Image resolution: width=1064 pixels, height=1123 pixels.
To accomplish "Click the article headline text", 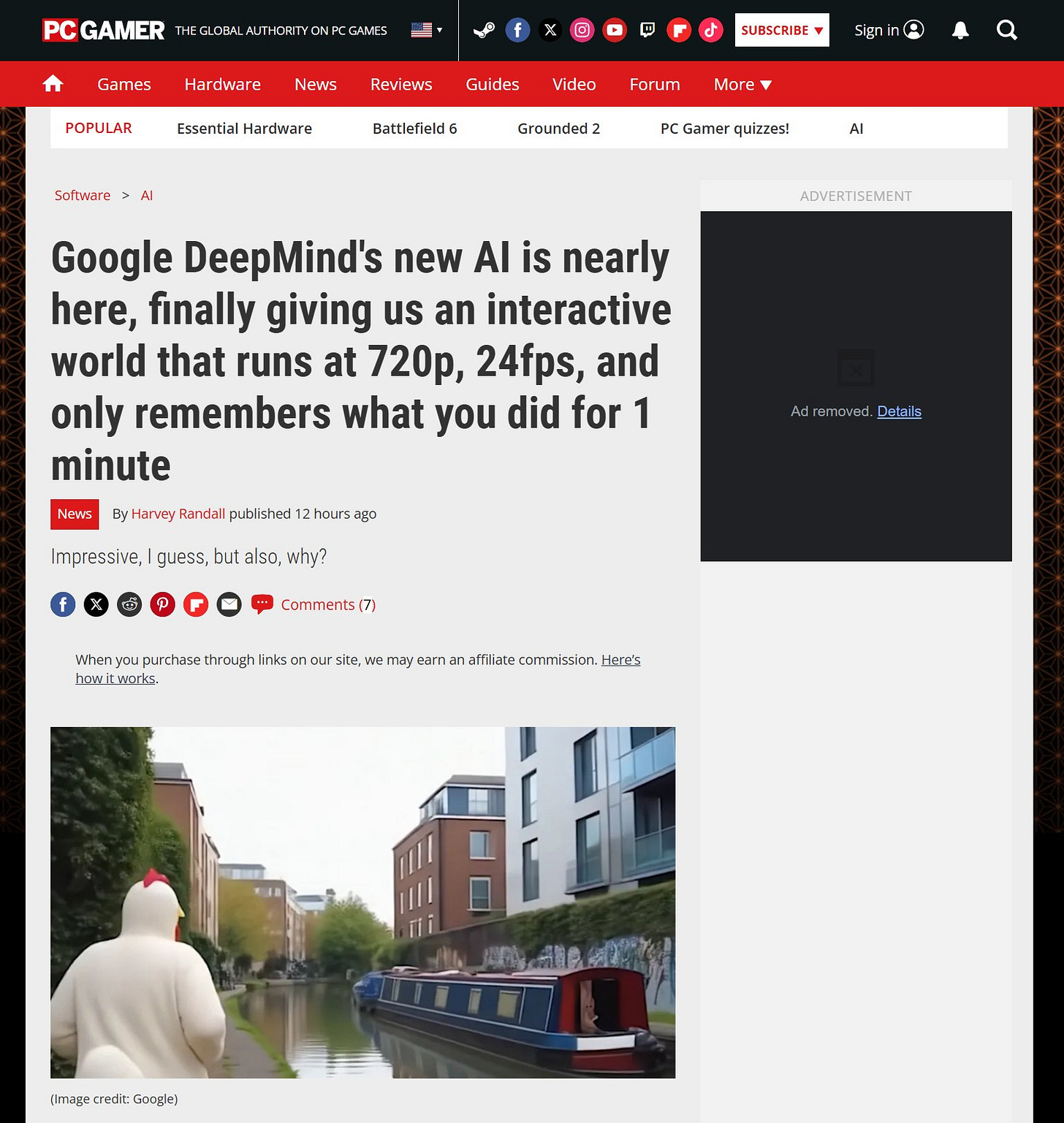I will tap(361, 361).
